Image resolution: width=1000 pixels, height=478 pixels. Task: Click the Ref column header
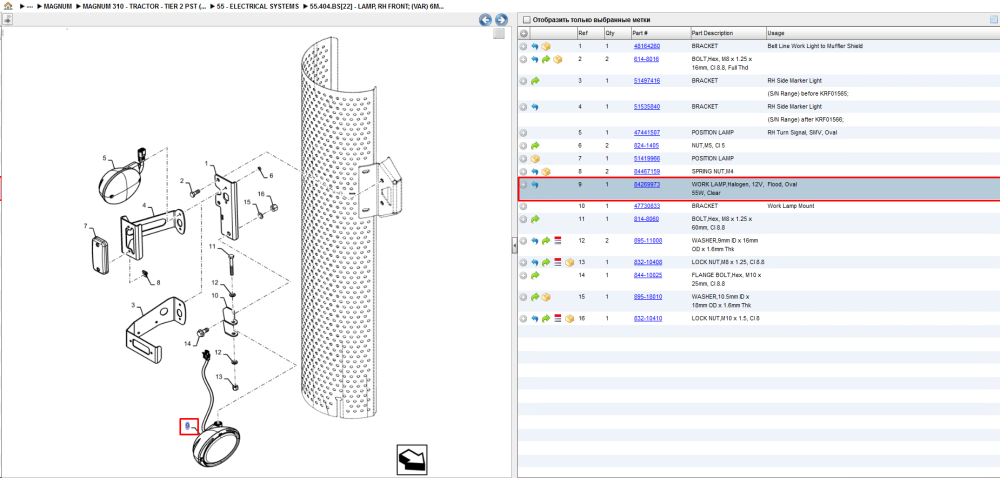point(583,33)
